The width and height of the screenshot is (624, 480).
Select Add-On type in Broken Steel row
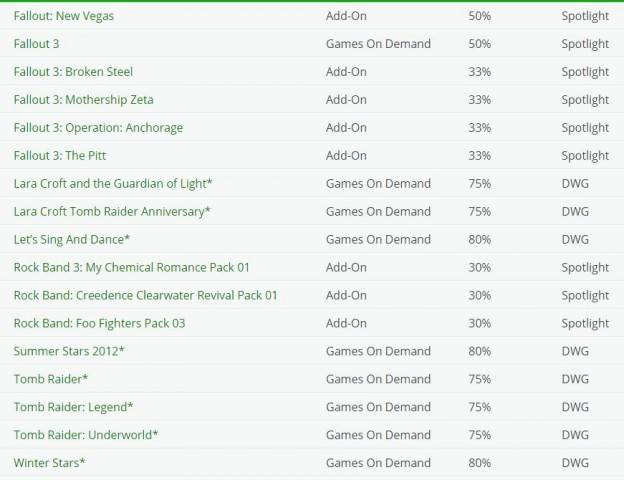(x=346, y=72)
